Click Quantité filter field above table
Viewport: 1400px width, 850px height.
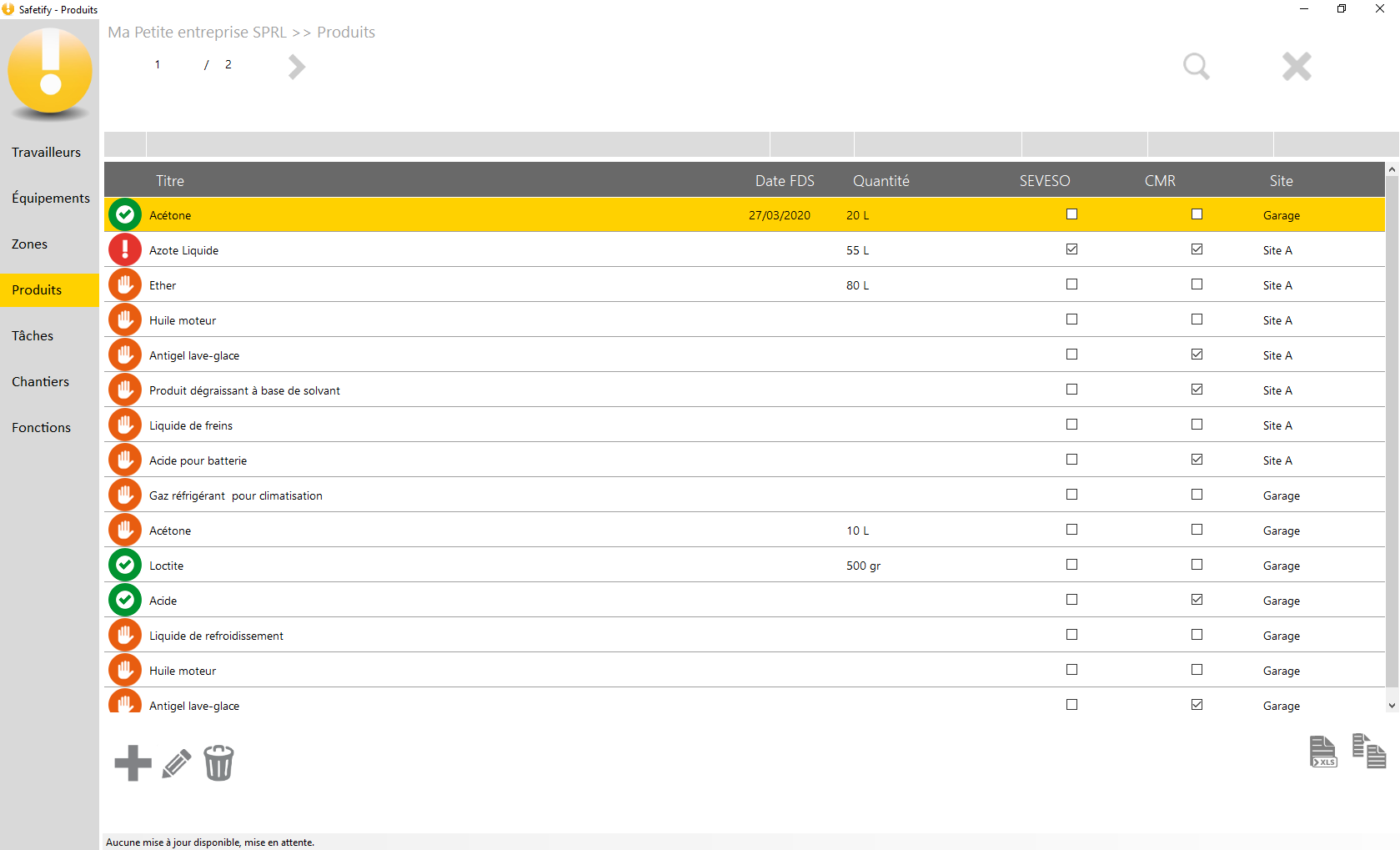(x=938, y=144)
